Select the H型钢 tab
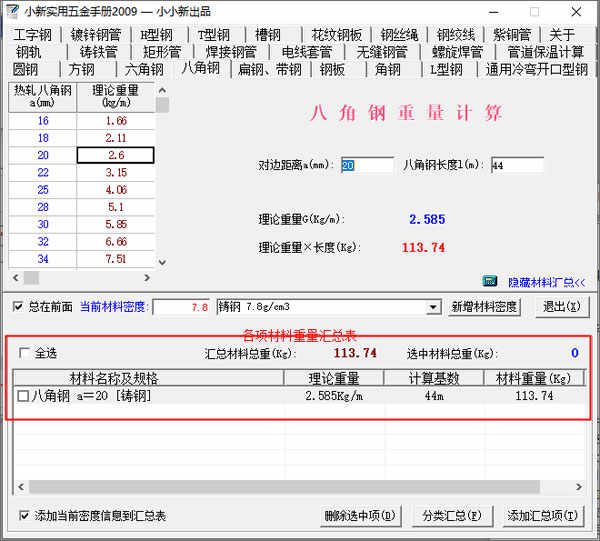This screenshot has width=600, height=541. (x=157, y=35)
